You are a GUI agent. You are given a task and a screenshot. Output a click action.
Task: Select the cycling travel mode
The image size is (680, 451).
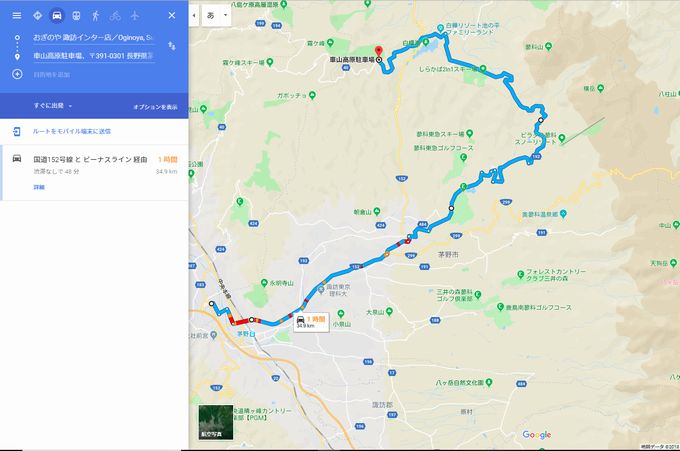pos(115,16)
